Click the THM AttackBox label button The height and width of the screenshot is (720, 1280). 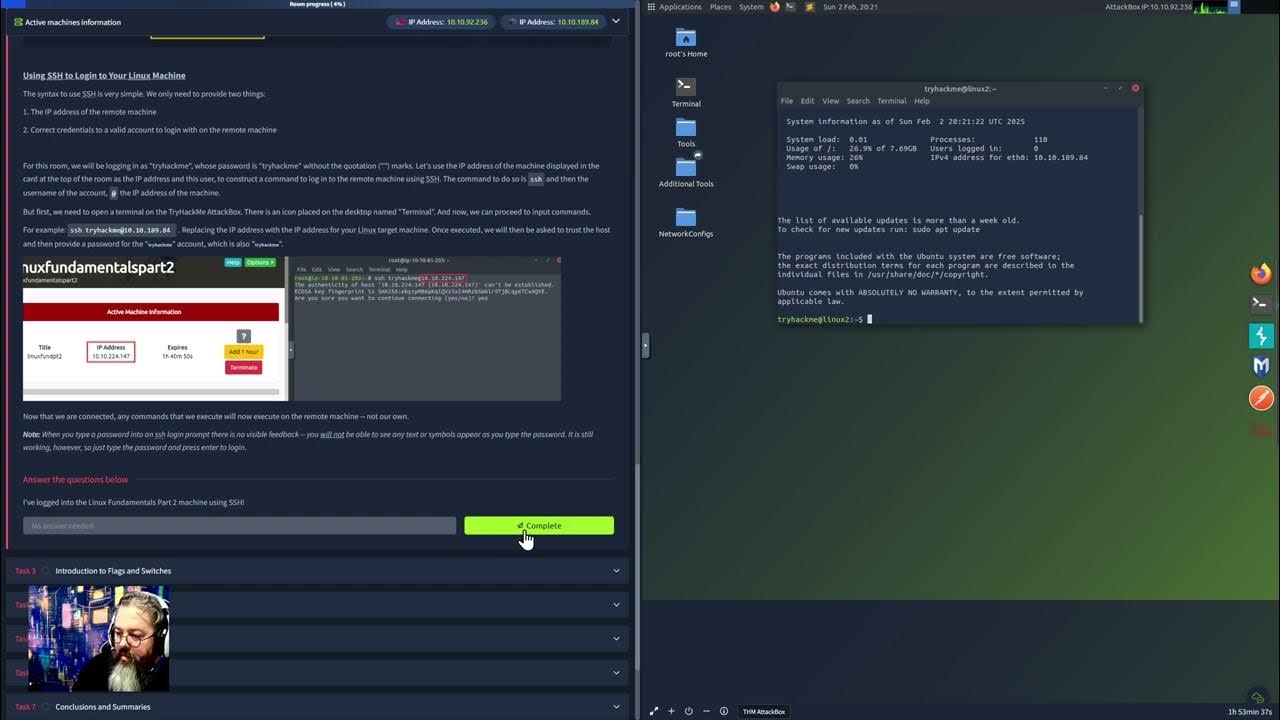point(765,711)
